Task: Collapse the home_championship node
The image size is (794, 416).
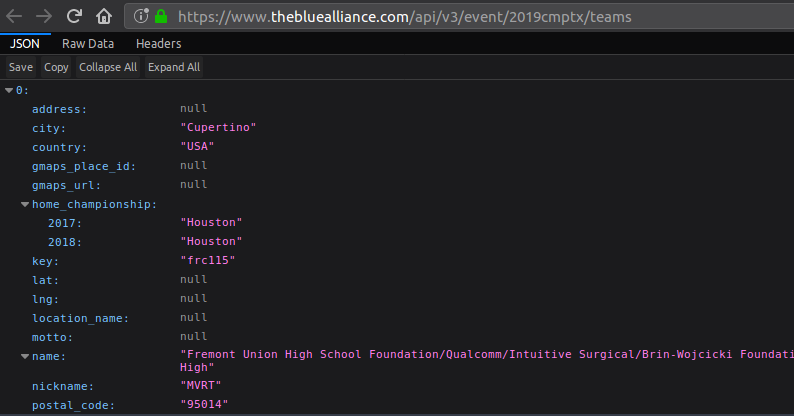Action: pos(25,205)
